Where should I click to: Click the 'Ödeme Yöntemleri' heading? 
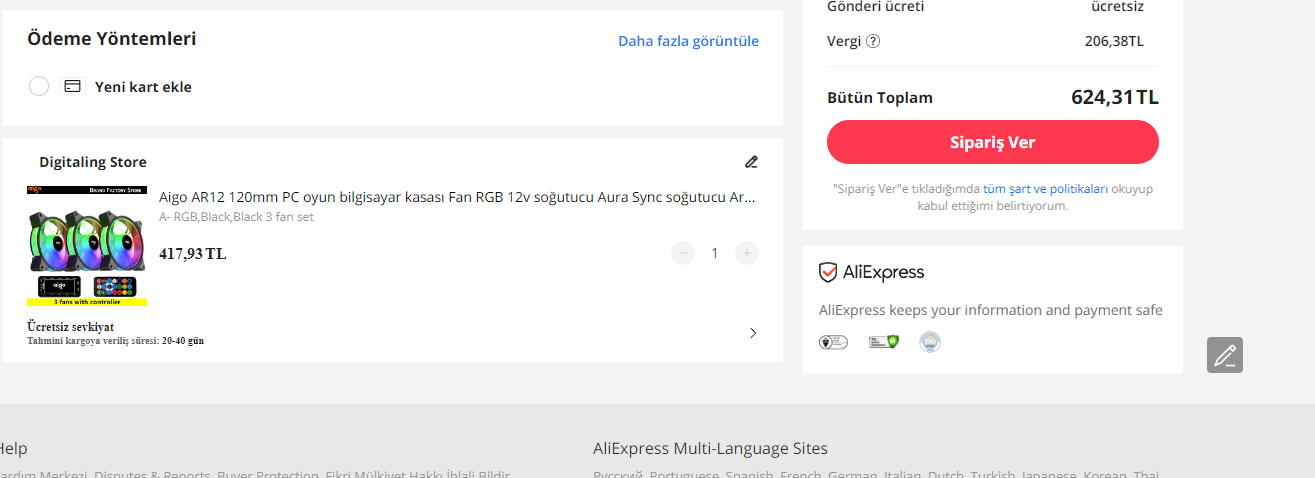[112, 39]
